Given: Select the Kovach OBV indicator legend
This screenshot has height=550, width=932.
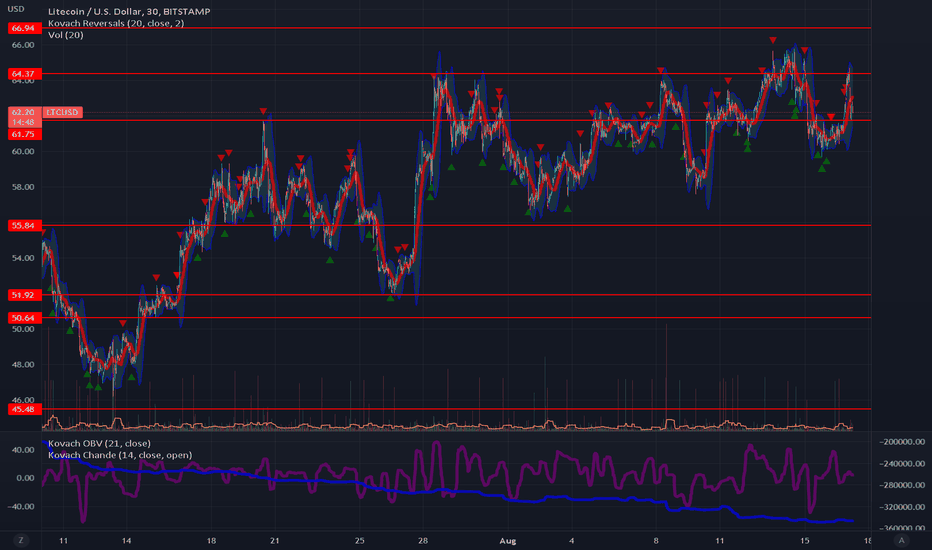Looking at the screenshot, I should coord(99,444).
